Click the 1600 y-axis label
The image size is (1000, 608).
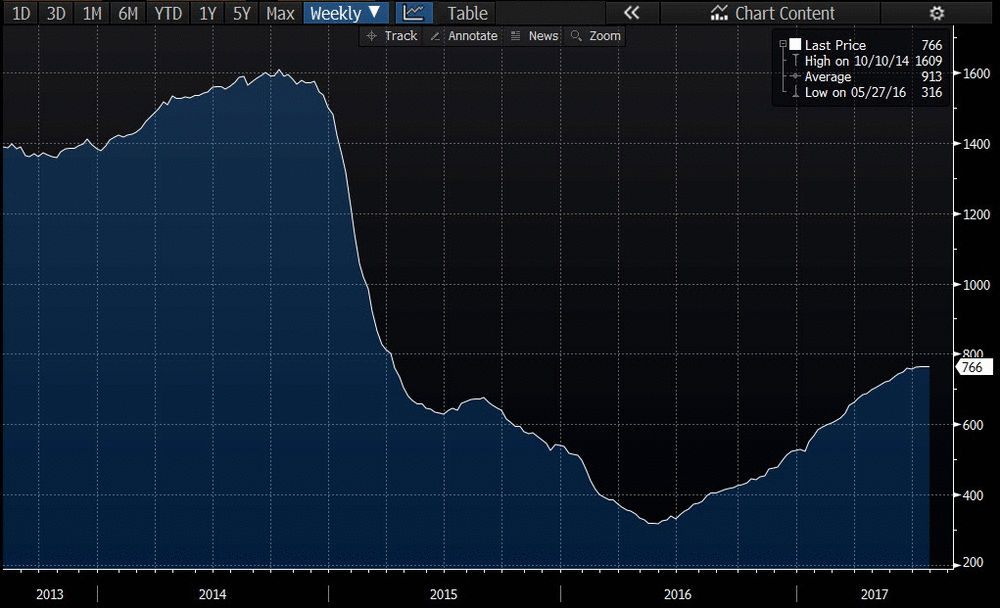[x=976, y=73]
